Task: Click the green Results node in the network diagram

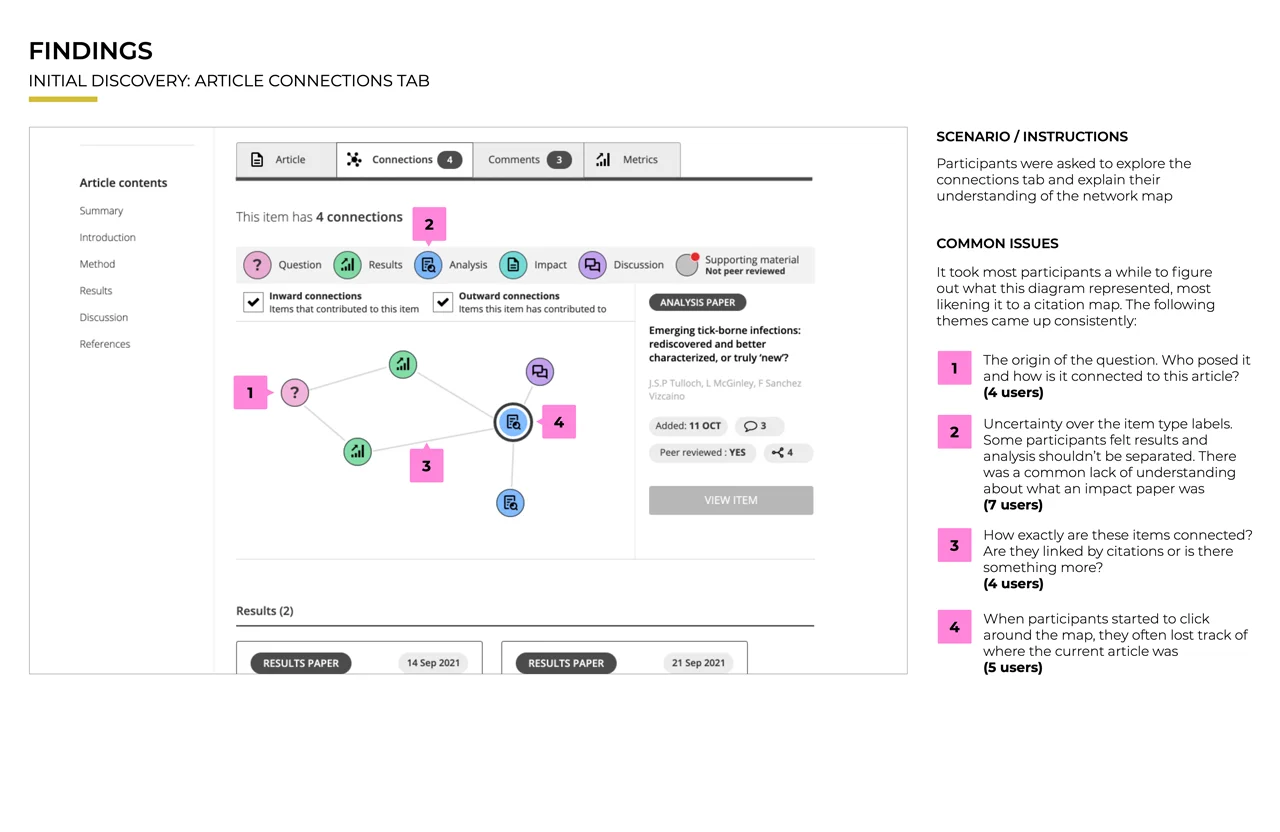Action: click(403, 364)
